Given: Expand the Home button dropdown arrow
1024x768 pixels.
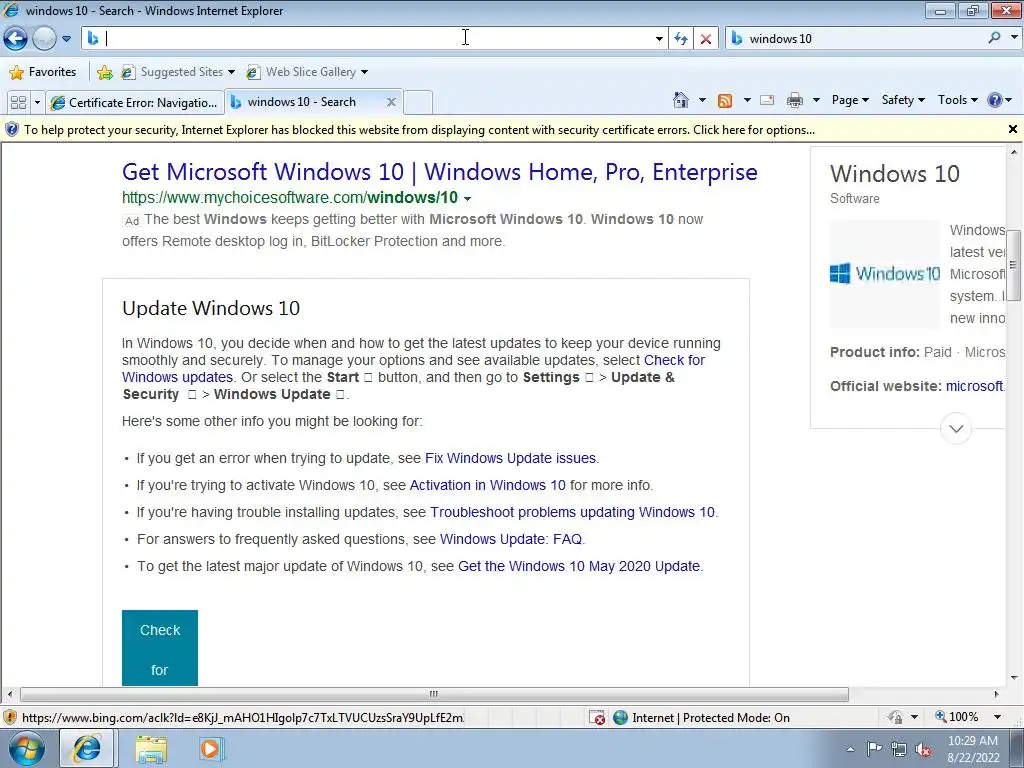Looking at the screenshot, I should pyautogui.click(x=702, y=100).
